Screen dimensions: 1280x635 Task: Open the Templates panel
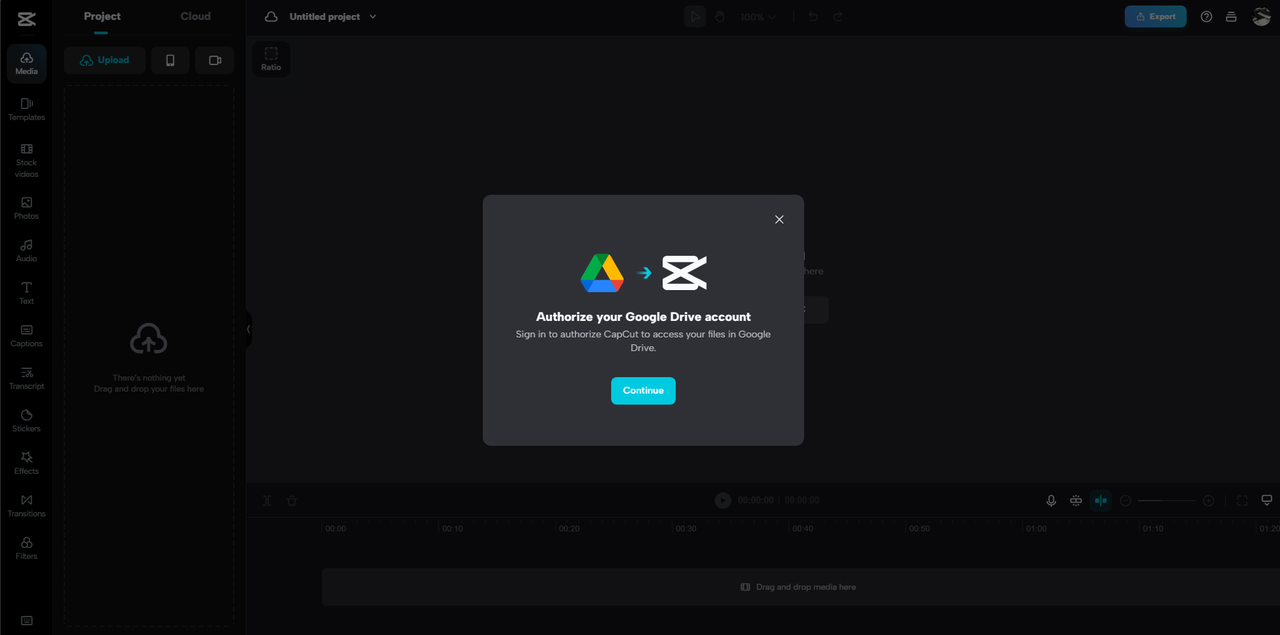26,109
